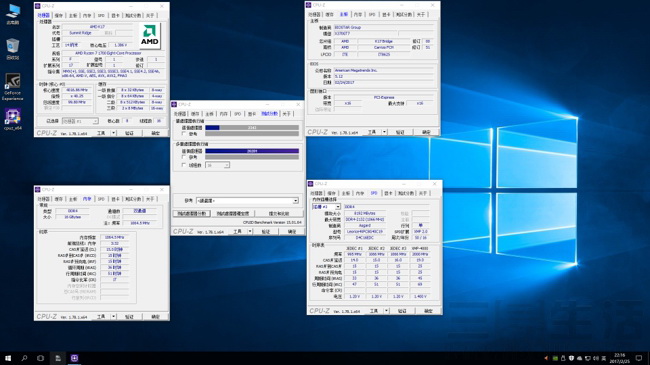Click the taskbar icon next to Task View
The image size is (650, 365).
(58, 358)
